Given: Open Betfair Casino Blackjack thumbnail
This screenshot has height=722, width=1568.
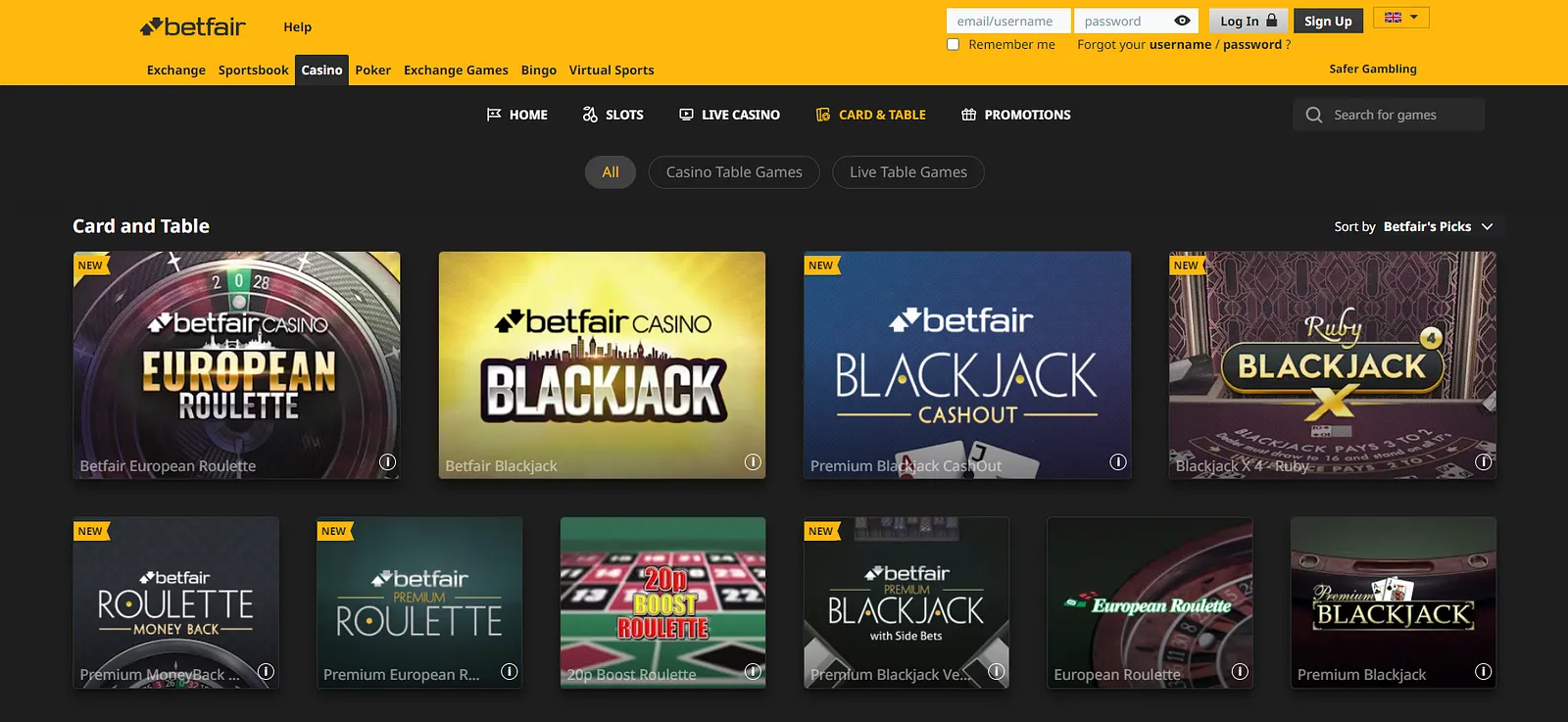Looking at the screenshot, I should click(602, 365).
